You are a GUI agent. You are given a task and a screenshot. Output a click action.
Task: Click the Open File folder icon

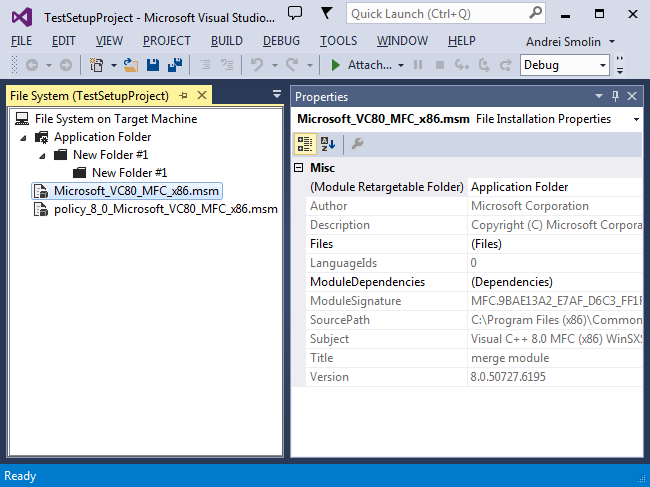[131, 65]
